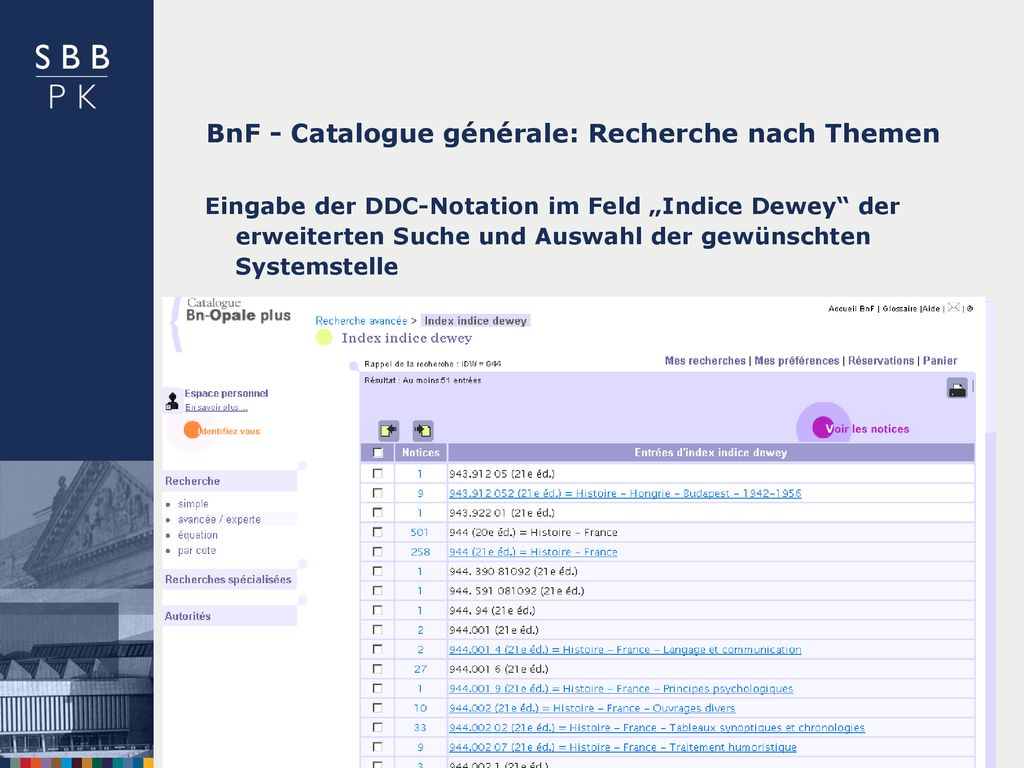The height and width of the screenshot is (768, 1024).
Task: Click notice count 33
Action: click(420, 727)
